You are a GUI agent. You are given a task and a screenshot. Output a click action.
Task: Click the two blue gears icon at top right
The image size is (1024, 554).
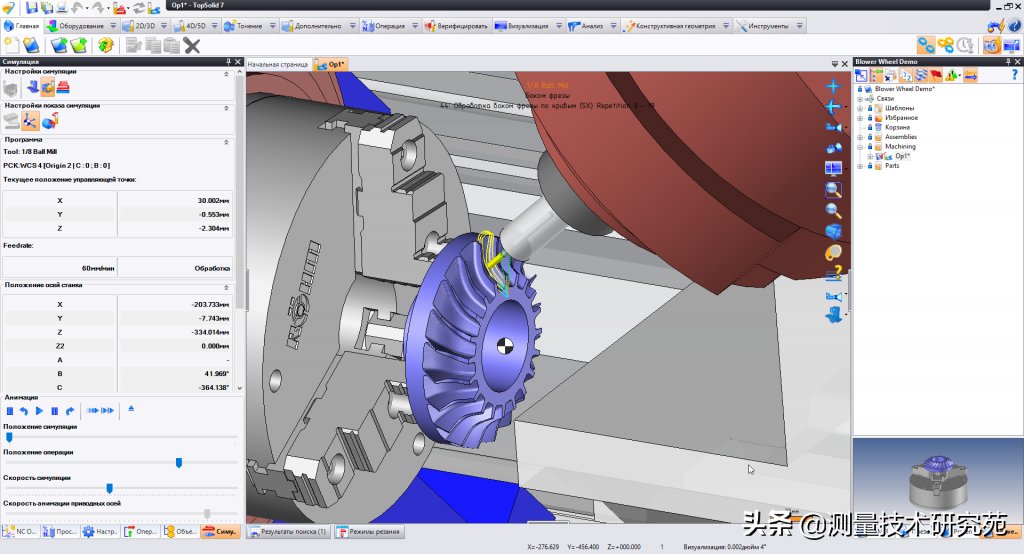[x=926, y=45]
